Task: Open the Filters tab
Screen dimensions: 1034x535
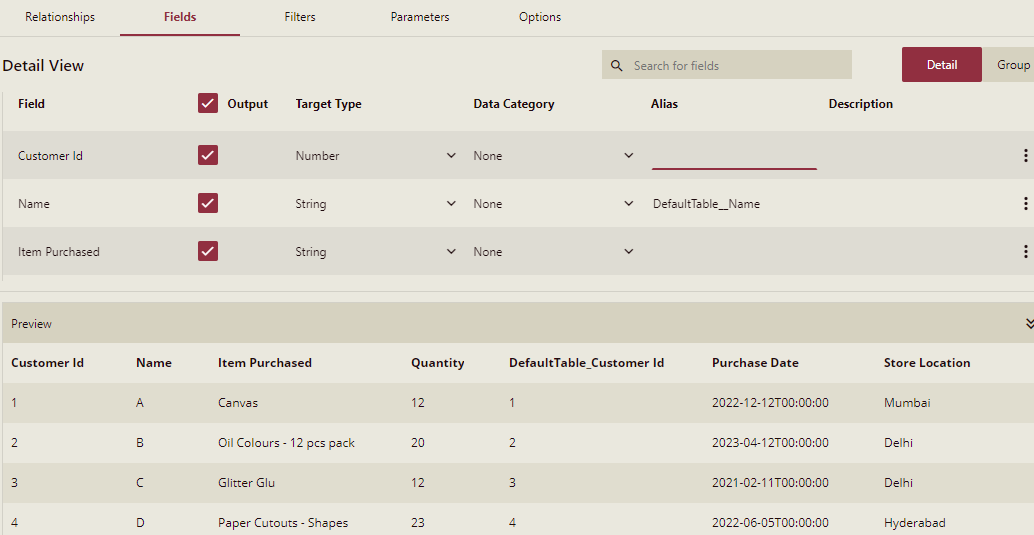Action: pyautogui.click(x=300, y=17)
